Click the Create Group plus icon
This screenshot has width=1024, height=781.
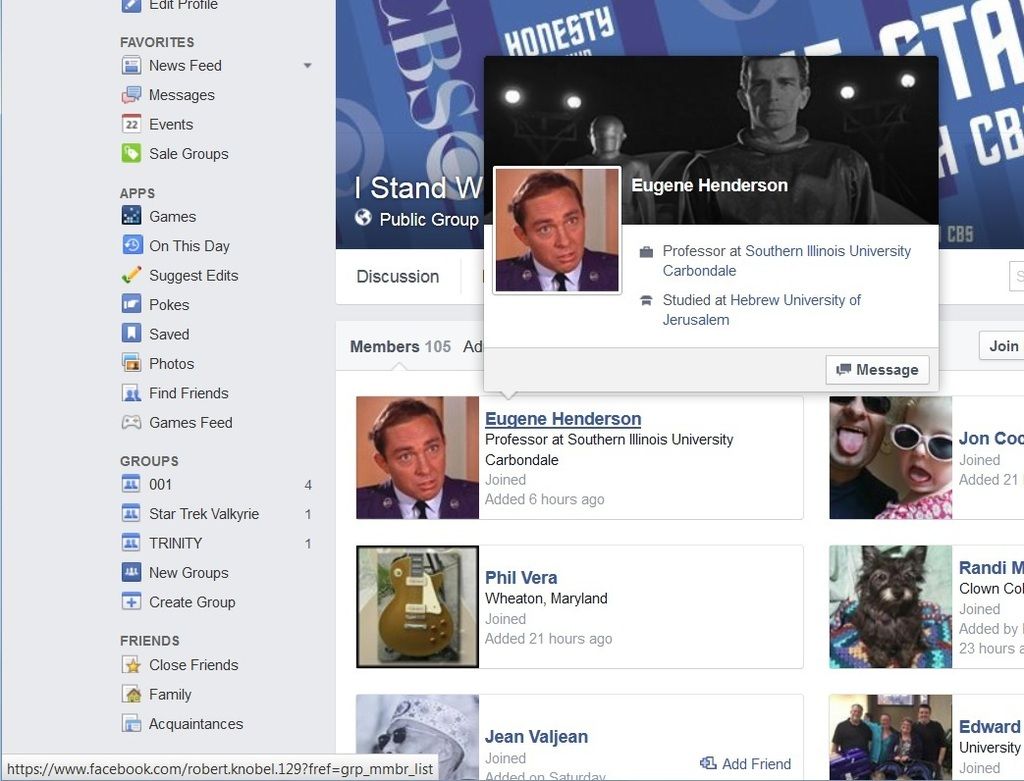coord(131,602)
